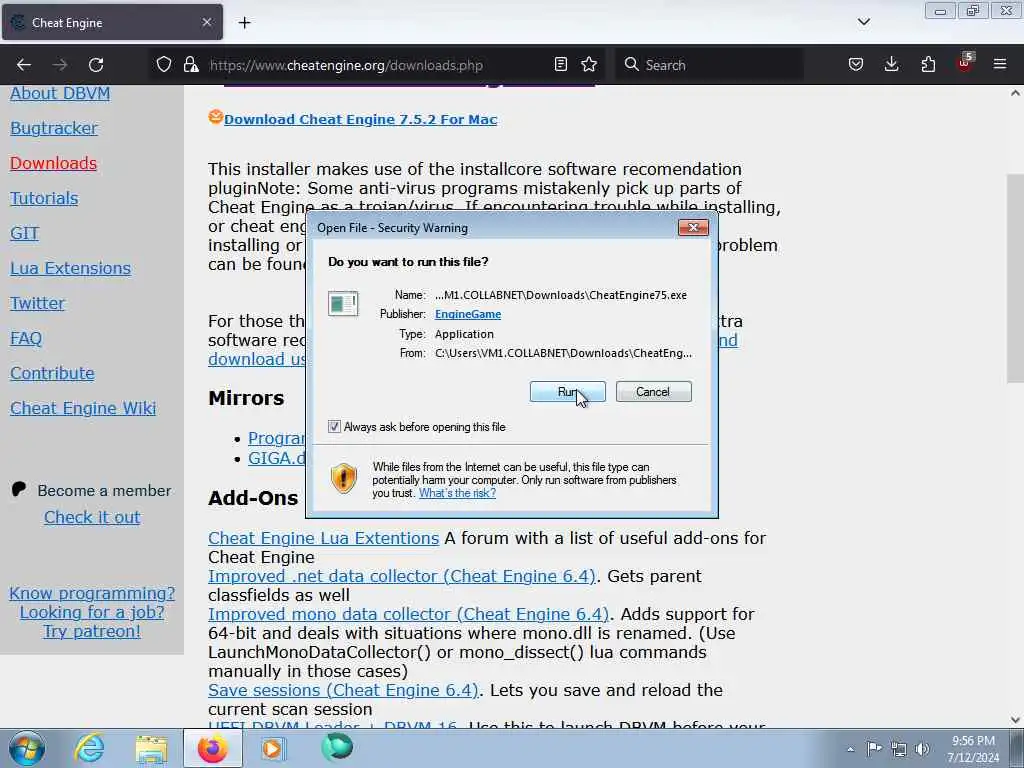
Task: Open the Contribute sidebar link
Action: [52, 374]
